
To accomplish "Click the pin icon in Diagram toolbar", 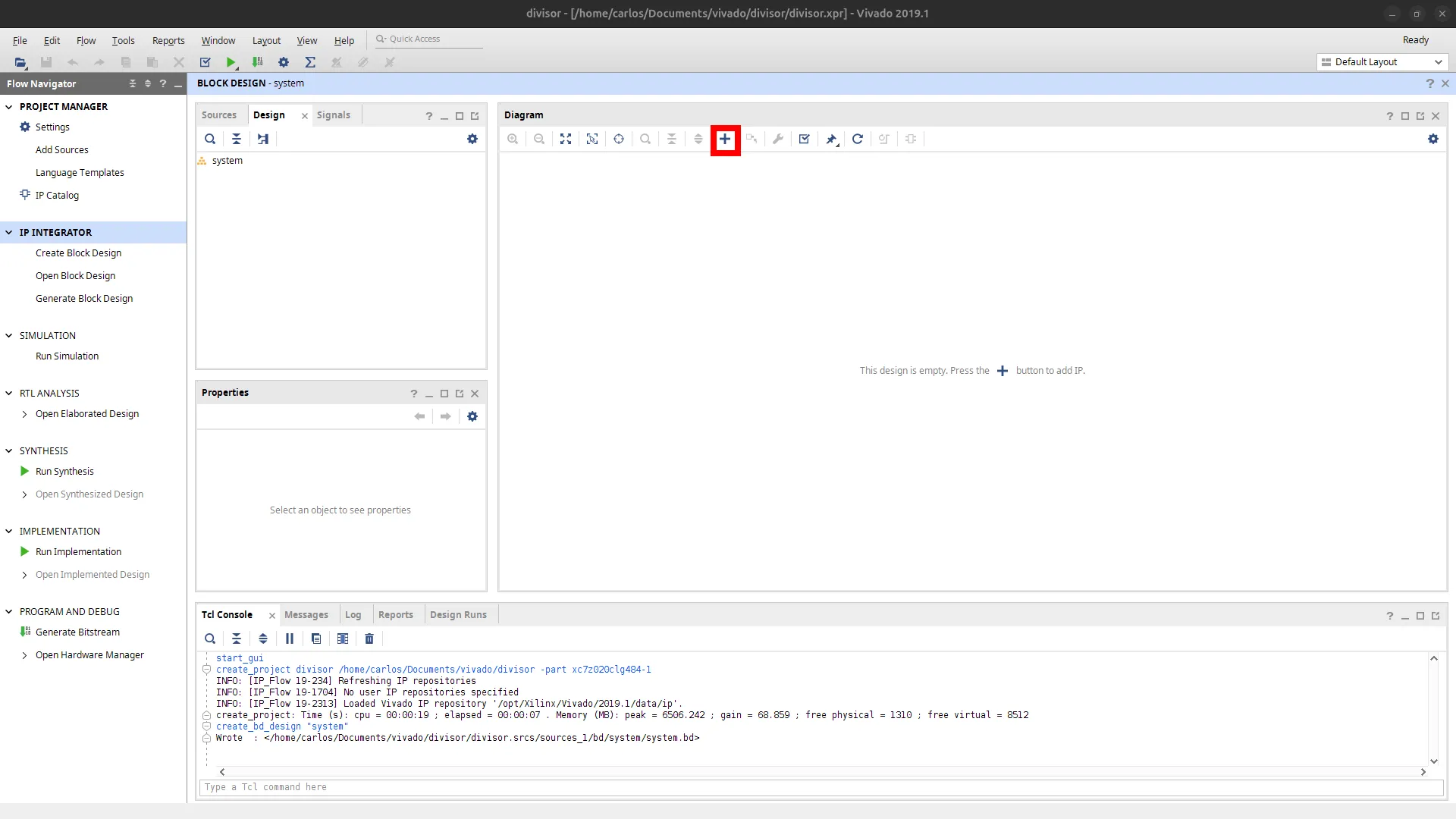I will pos(832,139).
